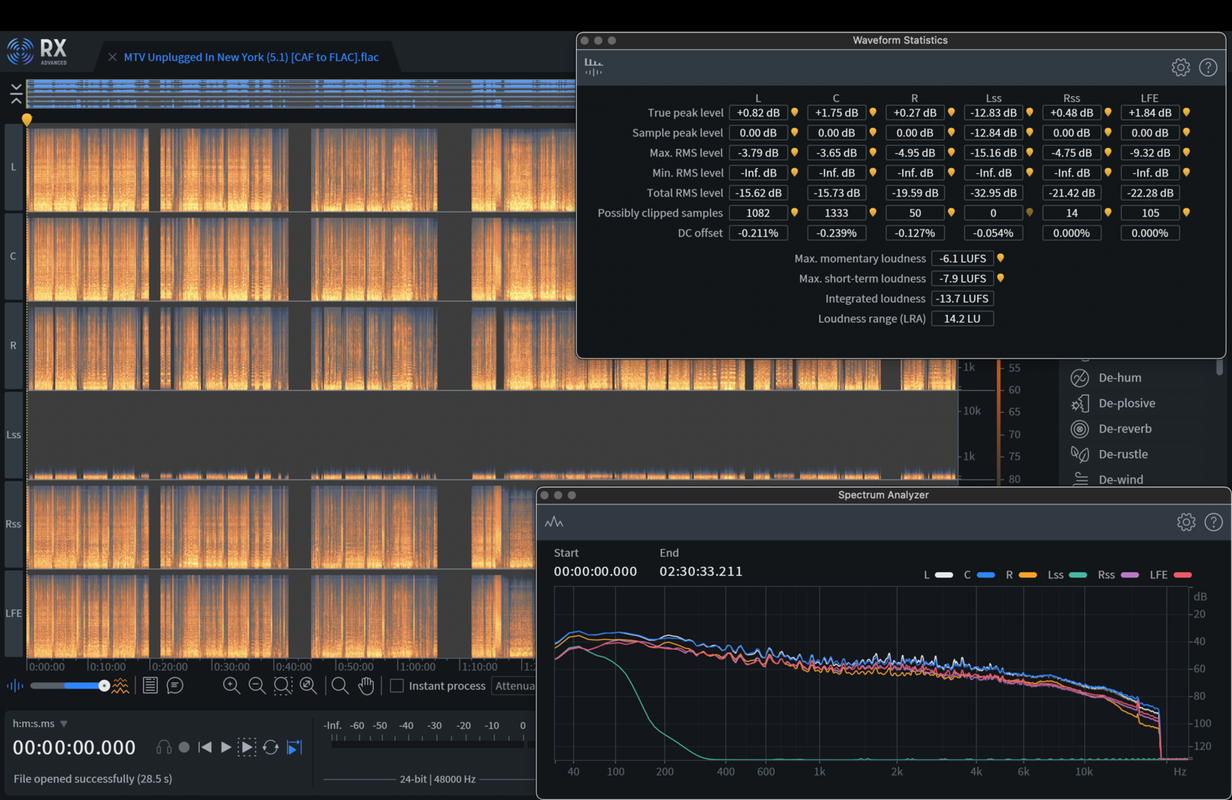Click the Spectrum Analyzer help icon

[x=1213, y=522]
